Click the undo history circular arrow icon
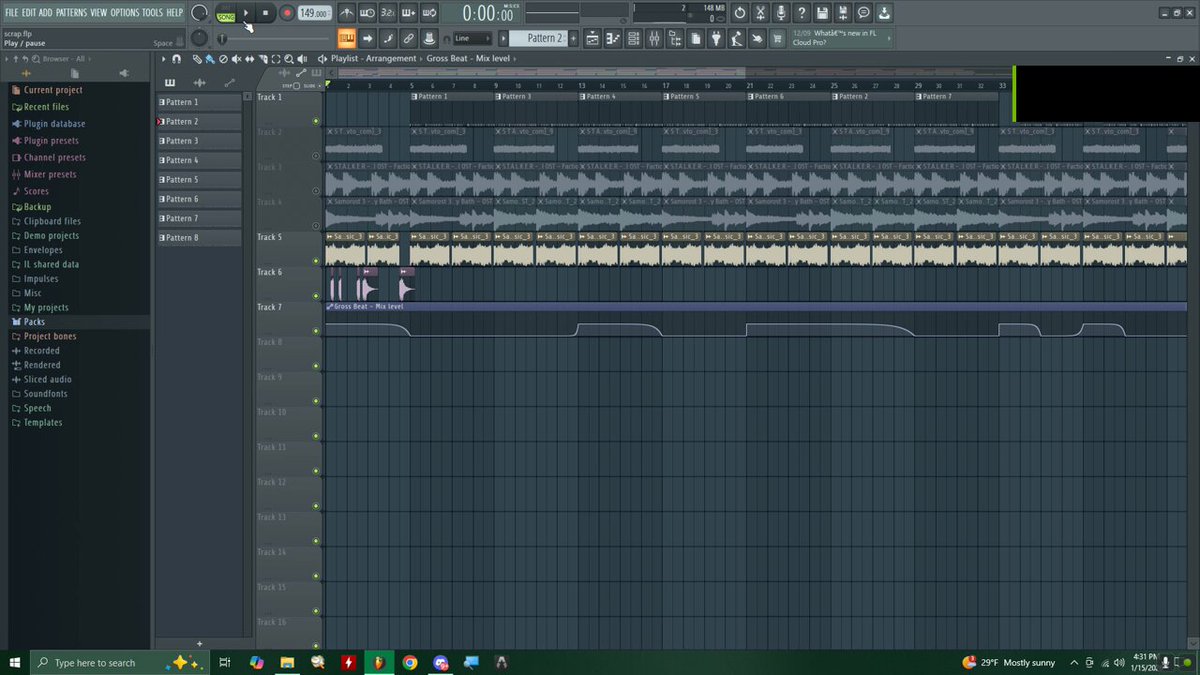Image resolution: width=1200 pixels, height=675 pixels. pos(740,12)
